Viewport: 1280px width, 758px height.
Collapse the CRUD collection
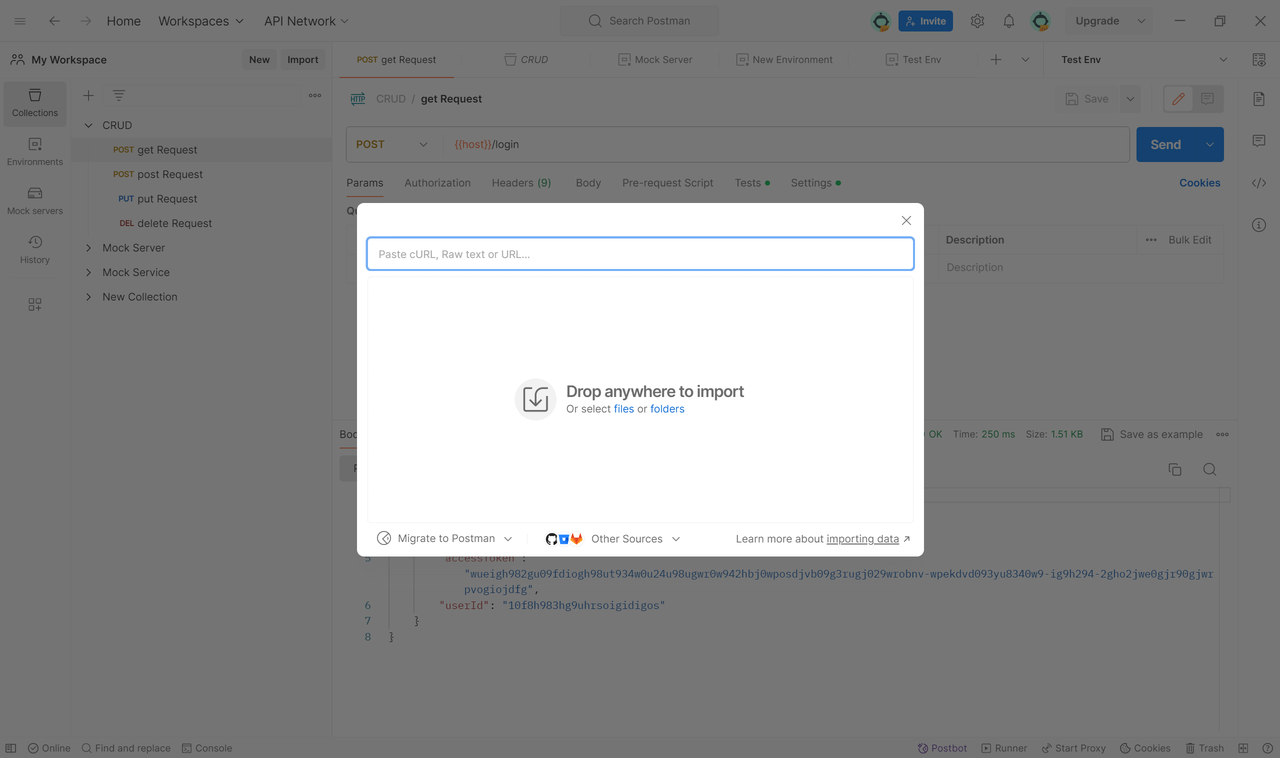[88, 125]
